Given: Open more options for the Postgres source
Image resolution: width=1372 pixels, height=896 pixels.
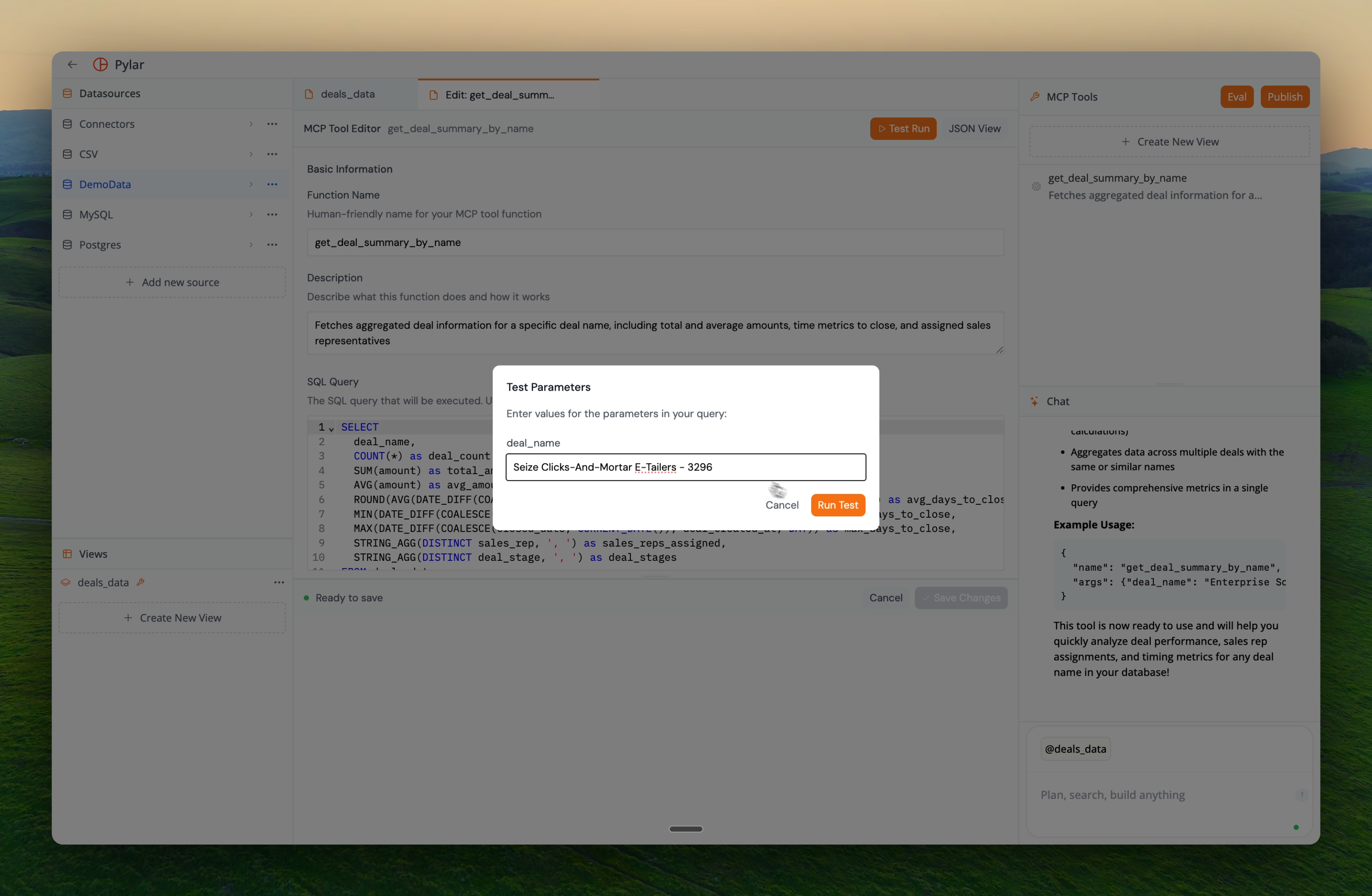Looking at the screenshot, I should point(272,245).
